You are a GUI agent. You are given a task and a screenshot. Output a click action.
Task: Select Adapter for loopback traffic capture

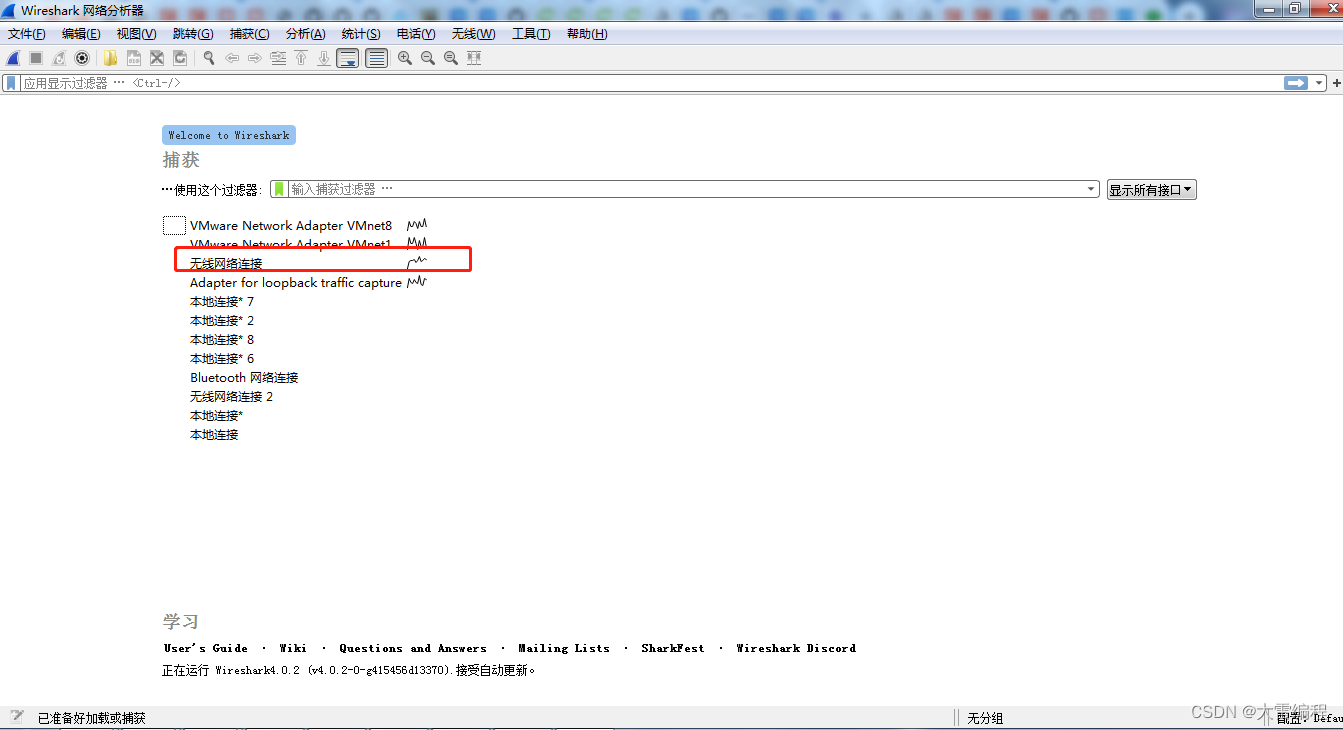tap(296, 283)
